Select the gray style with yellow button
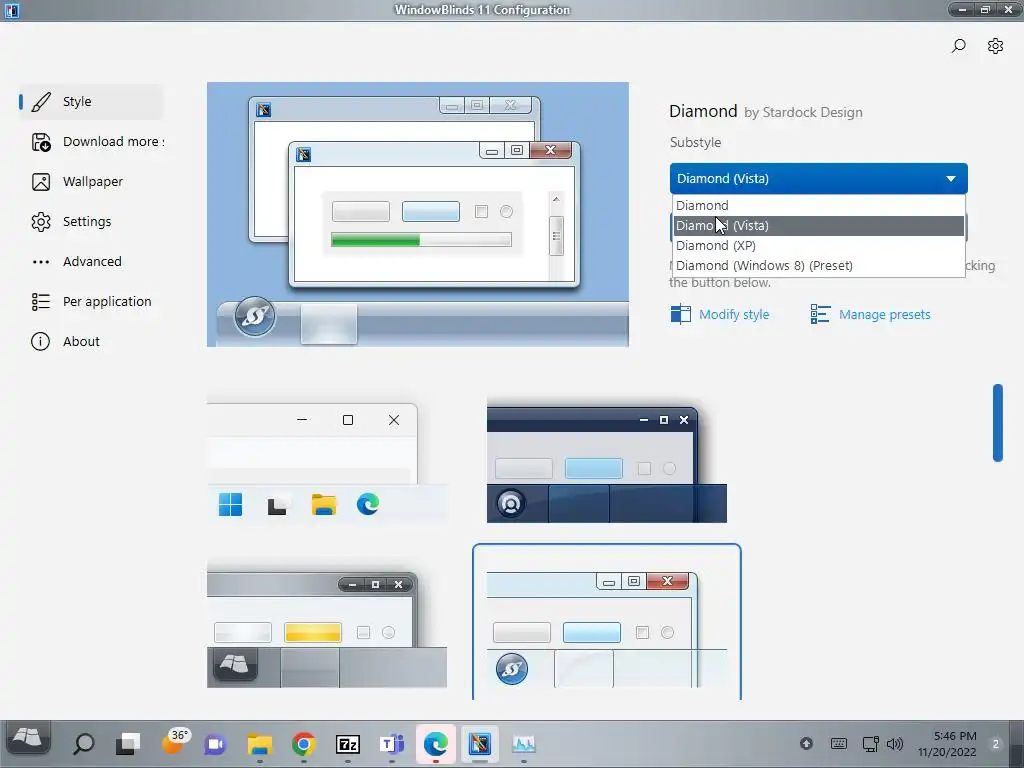This screenshot has width=1024, height=768. click(x=327, y=626)
